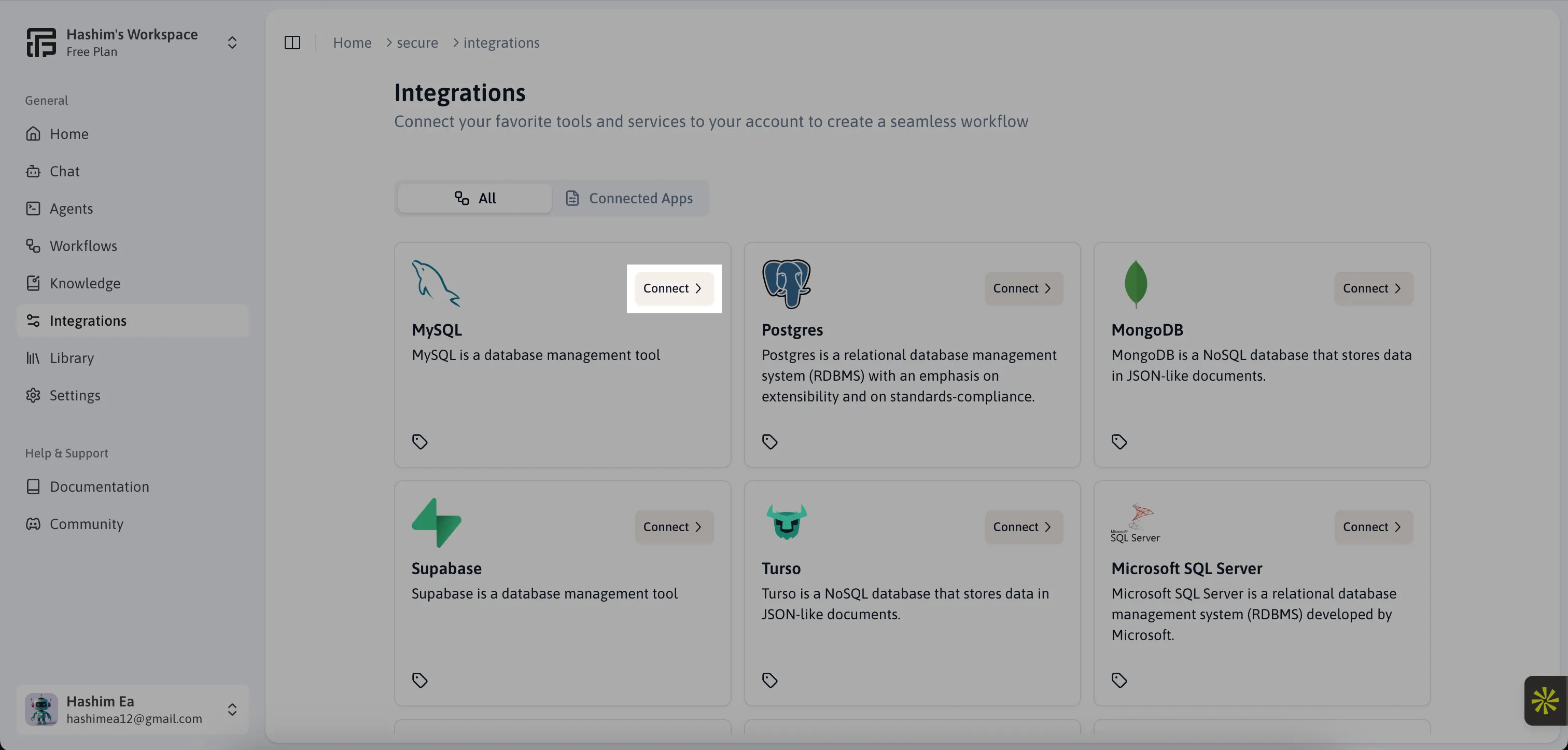Open Documentation link
Image resolution: width=1568 pixels, height=750 pixels.
[x=133, y=487]
